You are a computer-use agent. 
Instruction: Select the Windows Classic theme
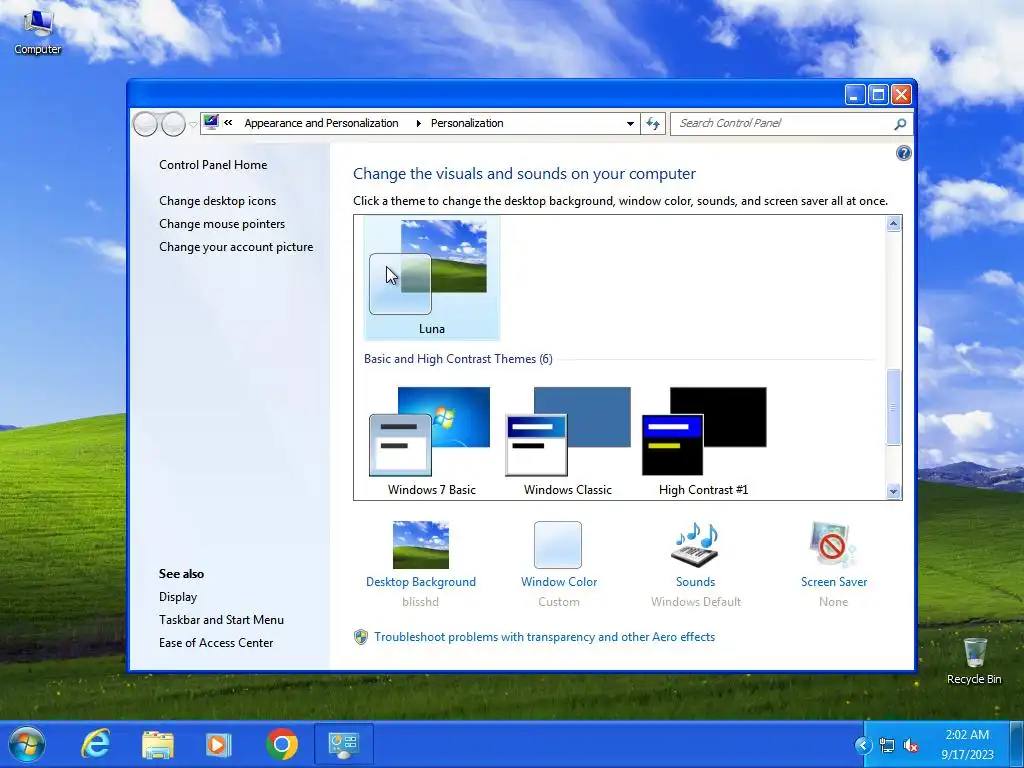pos(568,441)
